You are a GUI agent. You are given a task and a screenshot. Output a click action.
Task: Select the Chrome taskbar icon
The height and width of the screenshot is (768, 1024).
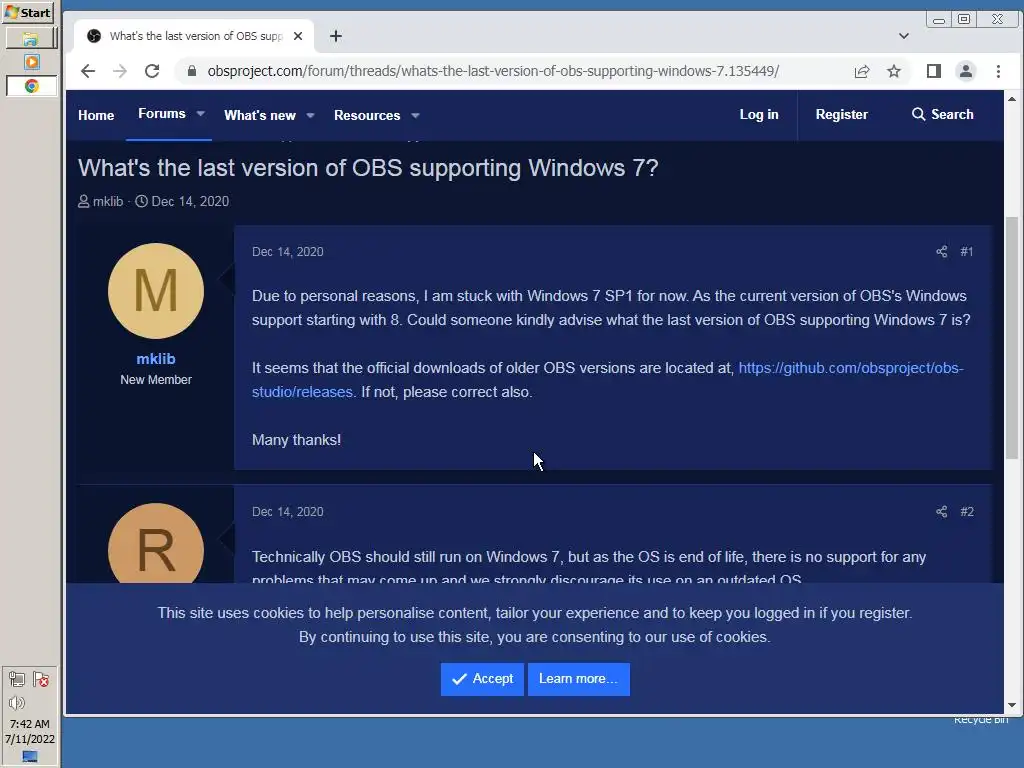[x=31, y=86]
